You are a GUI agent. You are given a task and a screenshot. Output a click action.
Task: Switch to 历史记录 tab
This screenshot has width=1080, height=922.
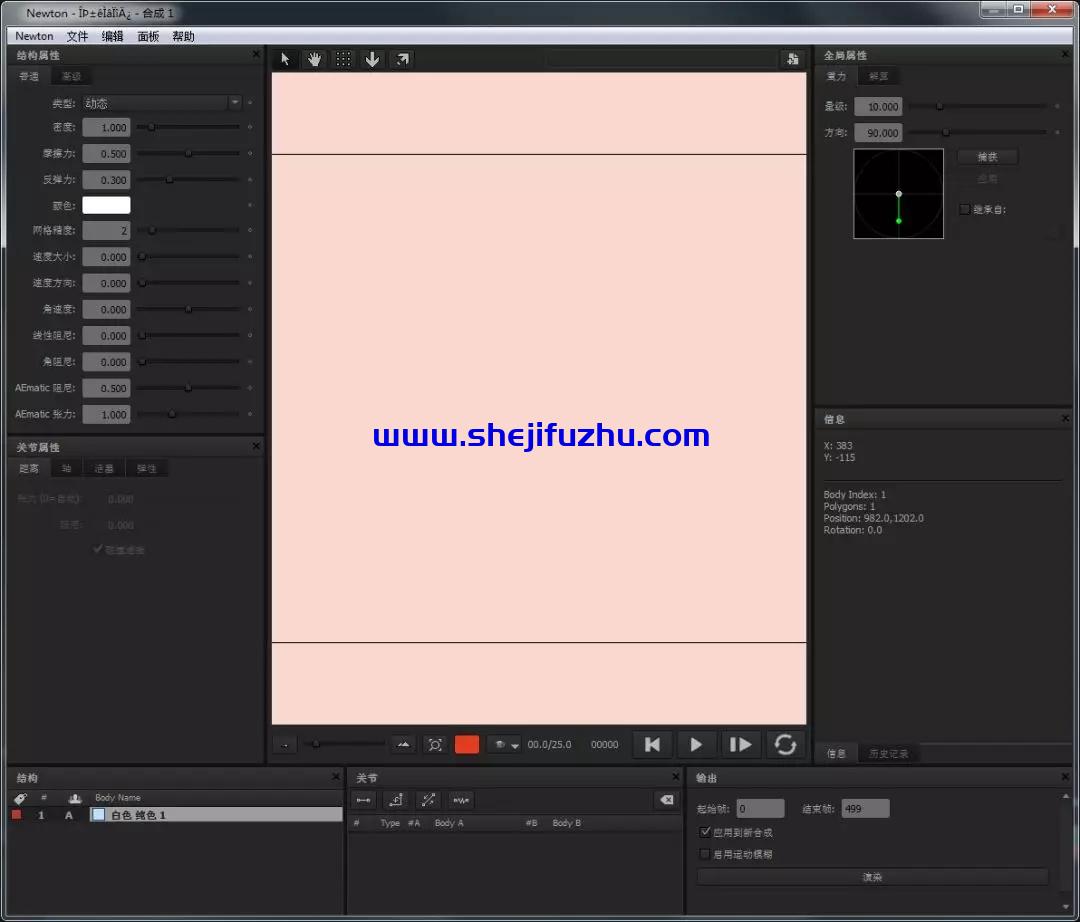[889, 753]
